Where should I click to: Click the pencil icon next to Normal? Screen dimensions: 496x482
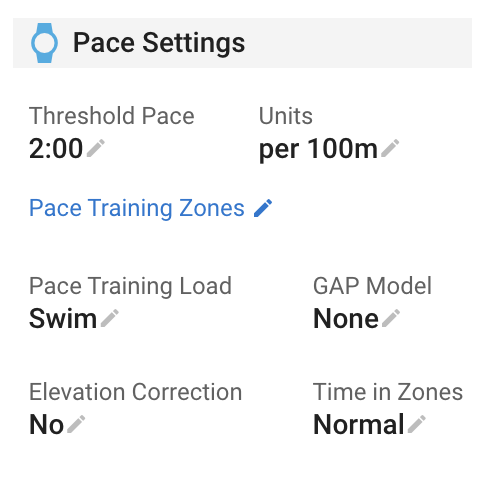coord(417,424)
